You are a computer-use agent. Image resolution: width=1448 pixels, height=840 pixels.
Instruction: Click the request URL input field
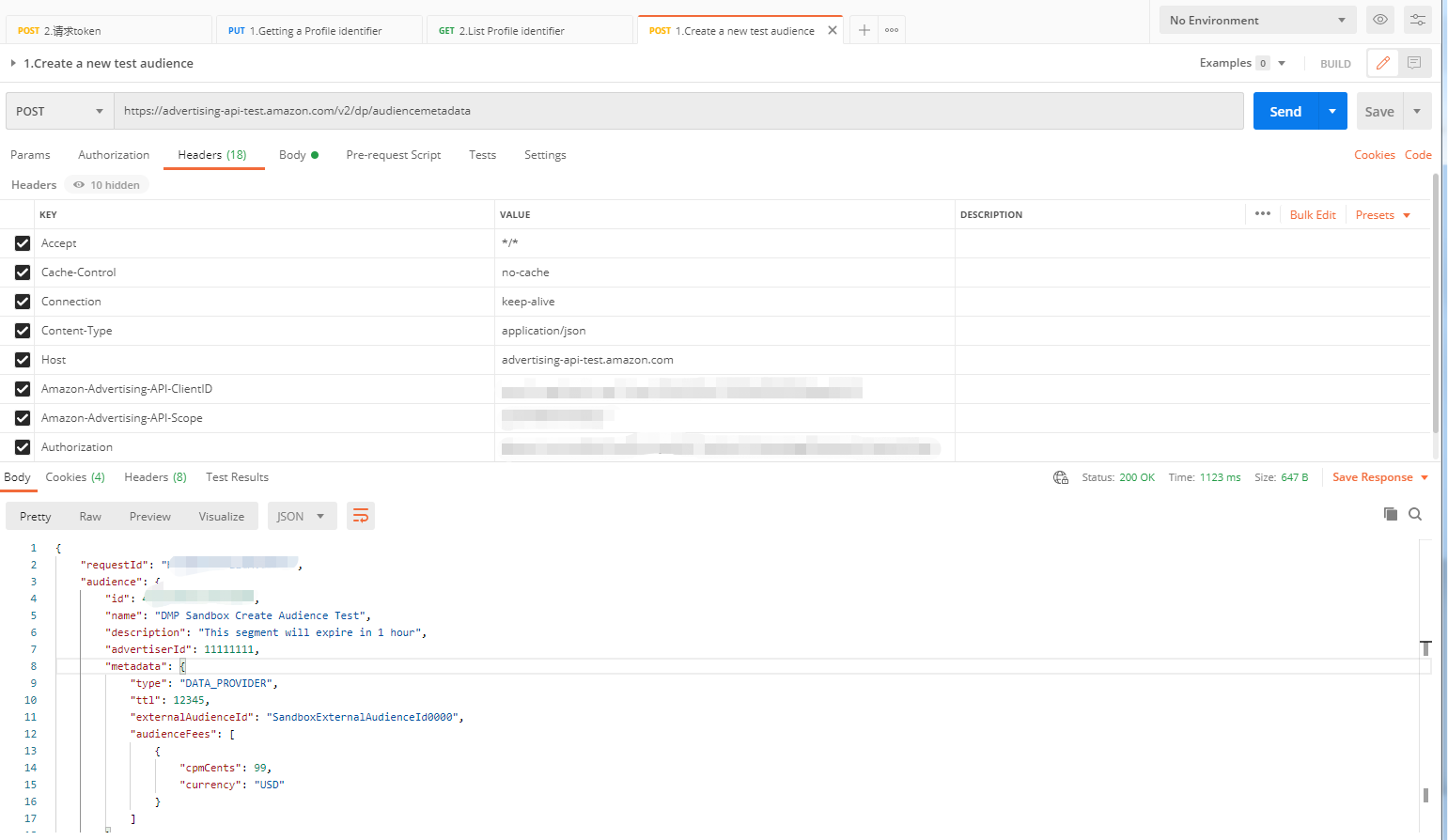pyautogui.click(x=658, y=110)
